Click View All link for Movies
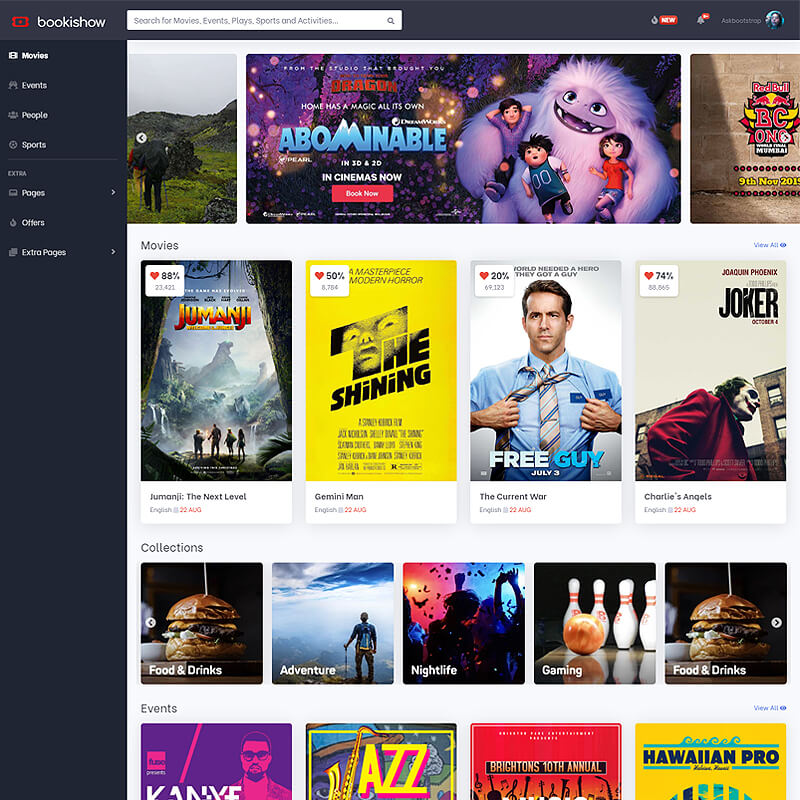The height and width of the screenshot is (800, 800). (769, 245)
